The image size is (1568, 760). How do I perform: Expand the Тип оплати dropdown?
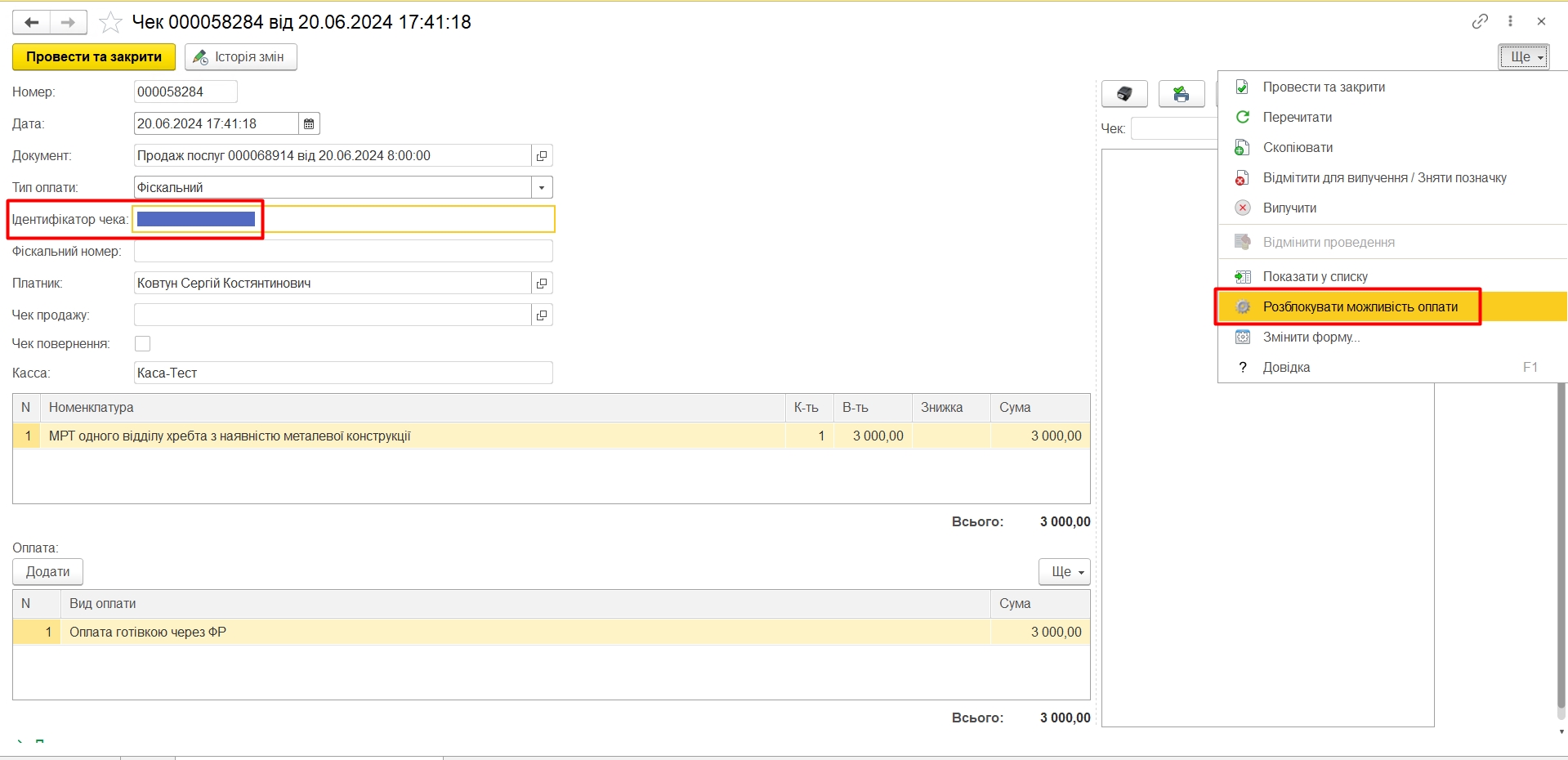pos(542,188)
